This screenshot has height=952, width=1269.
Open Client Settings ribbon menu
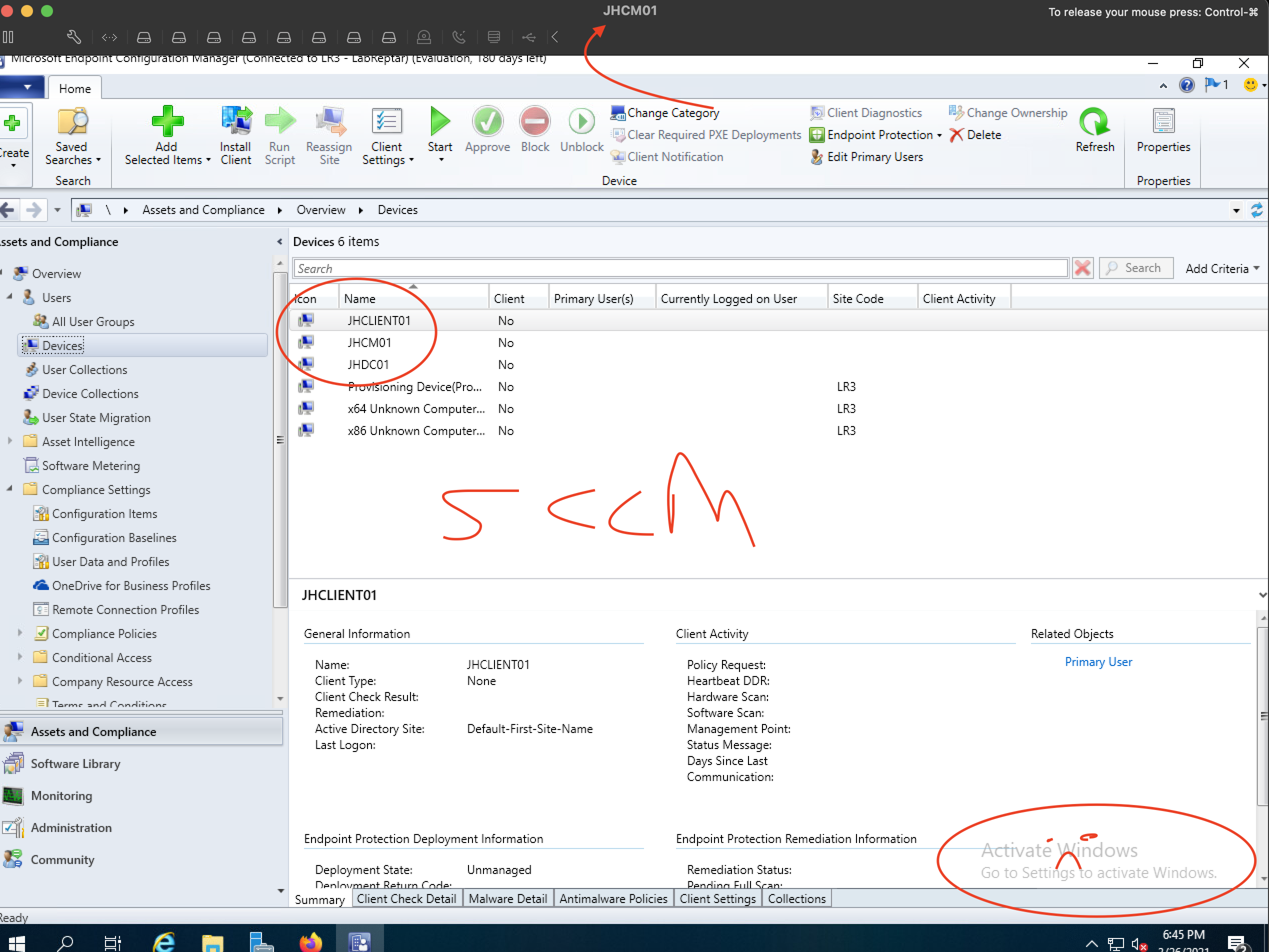[x=387, y=136]
